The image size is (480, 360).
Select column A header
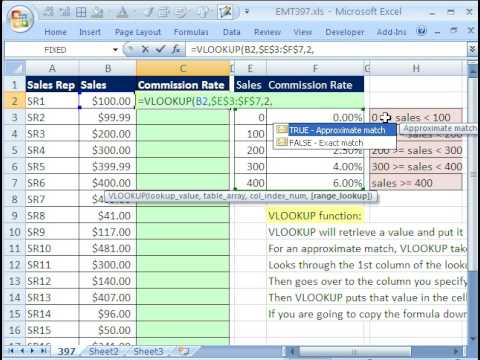[52, 68]
